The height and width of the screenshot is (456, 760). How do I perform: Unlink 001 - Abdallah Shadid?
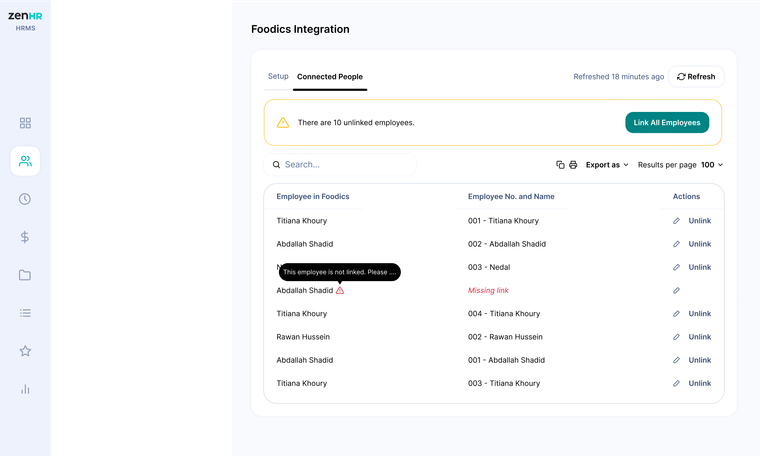click(699, 360)
